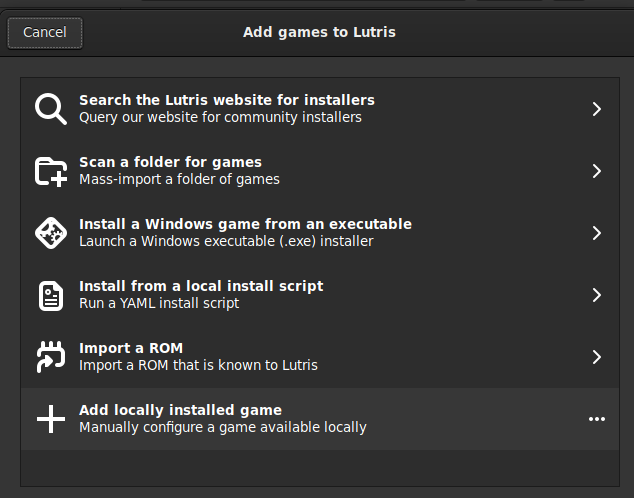Expand the local install script chevron
Image resolution: width=634 pixels, height=498 pixels.
[597, 295]
